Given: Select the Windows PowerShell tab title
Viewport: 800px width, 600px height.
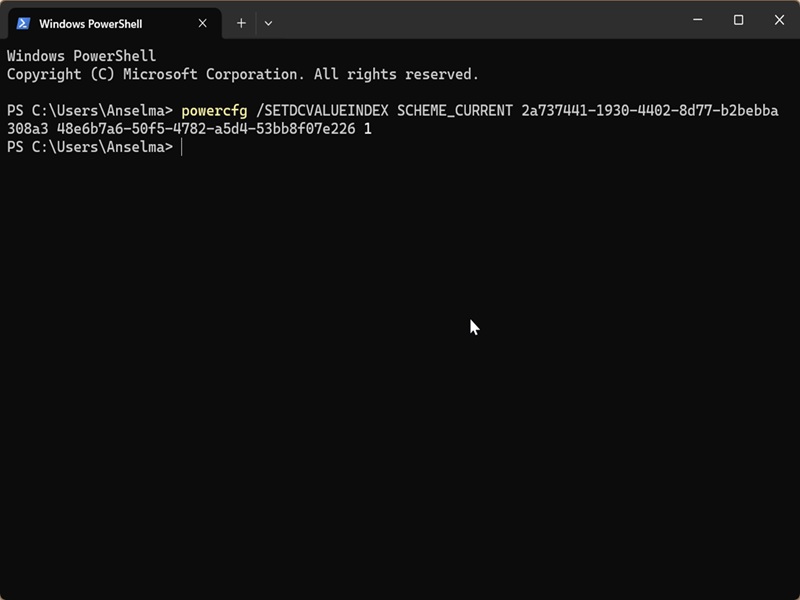Looking at the screenshot, I should tap(90, 24).
